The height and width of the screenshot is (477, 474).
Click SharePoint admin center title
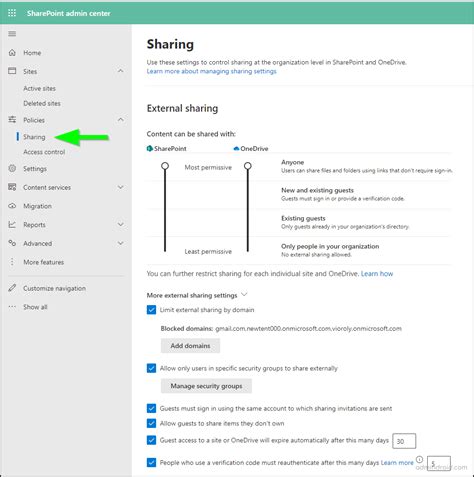tap(69, 13)
